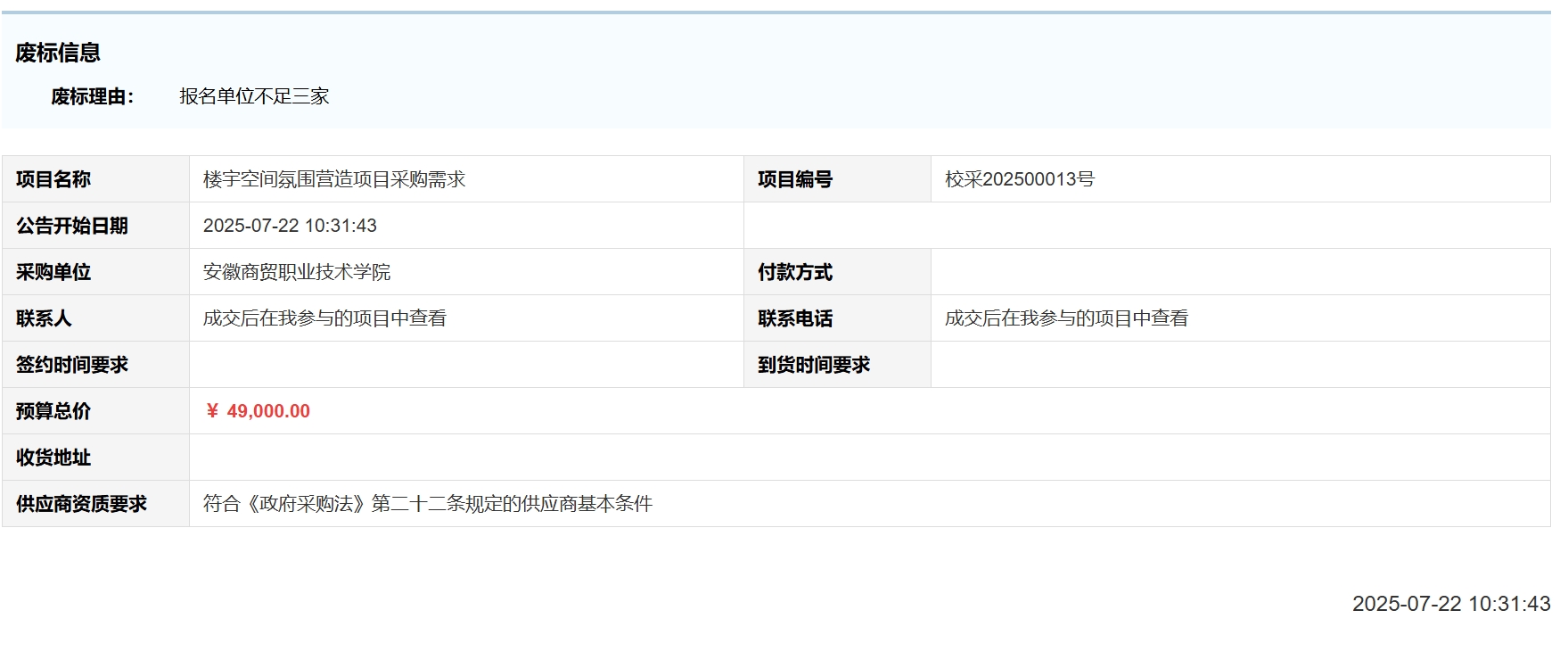This screenshot has width=1568, height=660.
Task: Click the 预算总价 label cell
Action: (x=53, y=411)
